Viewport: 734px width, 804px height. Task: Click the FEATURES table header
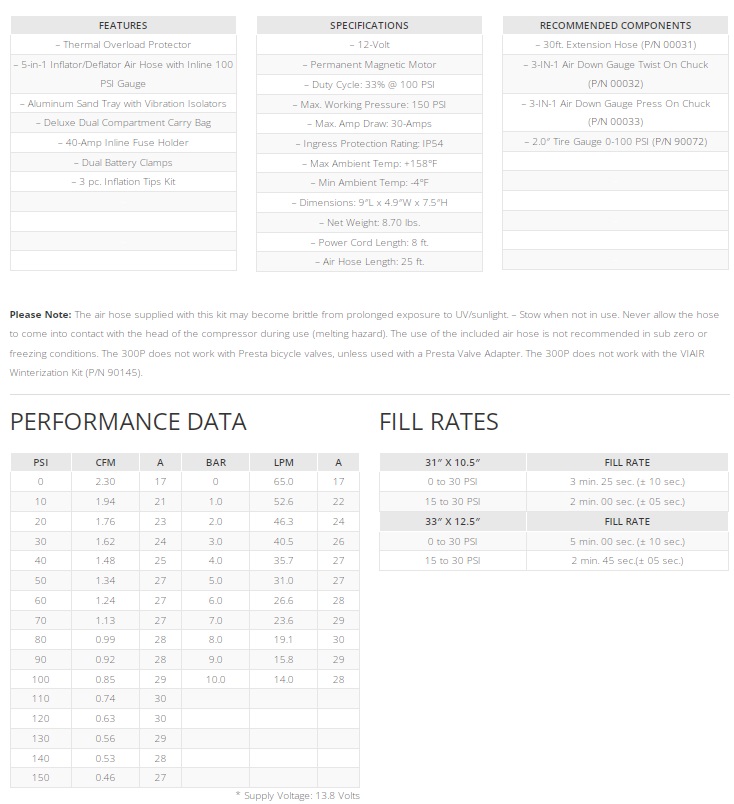tap(123, 25)
